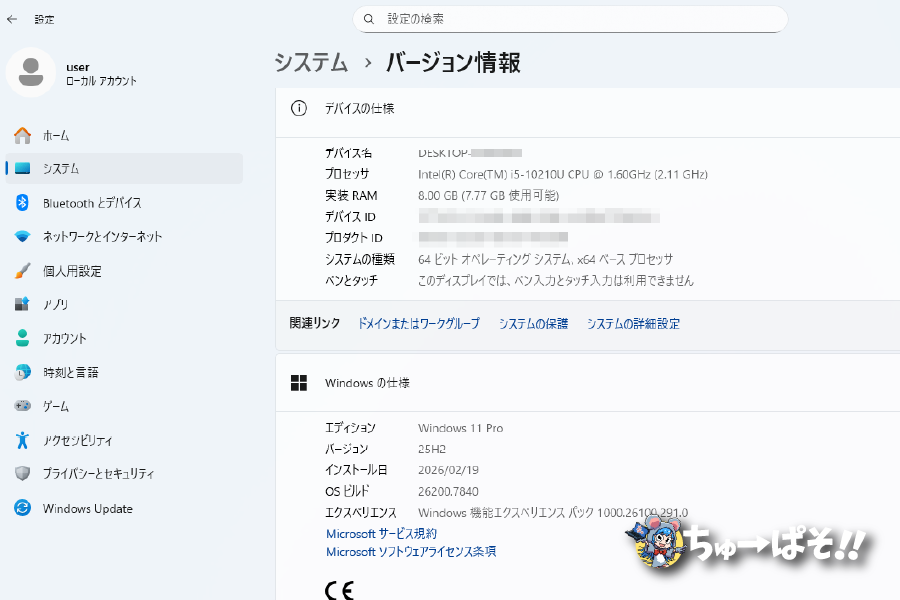Open アカウント settings page
The height and width of the screenshot is (600, 900).
(x=124, y=338)
